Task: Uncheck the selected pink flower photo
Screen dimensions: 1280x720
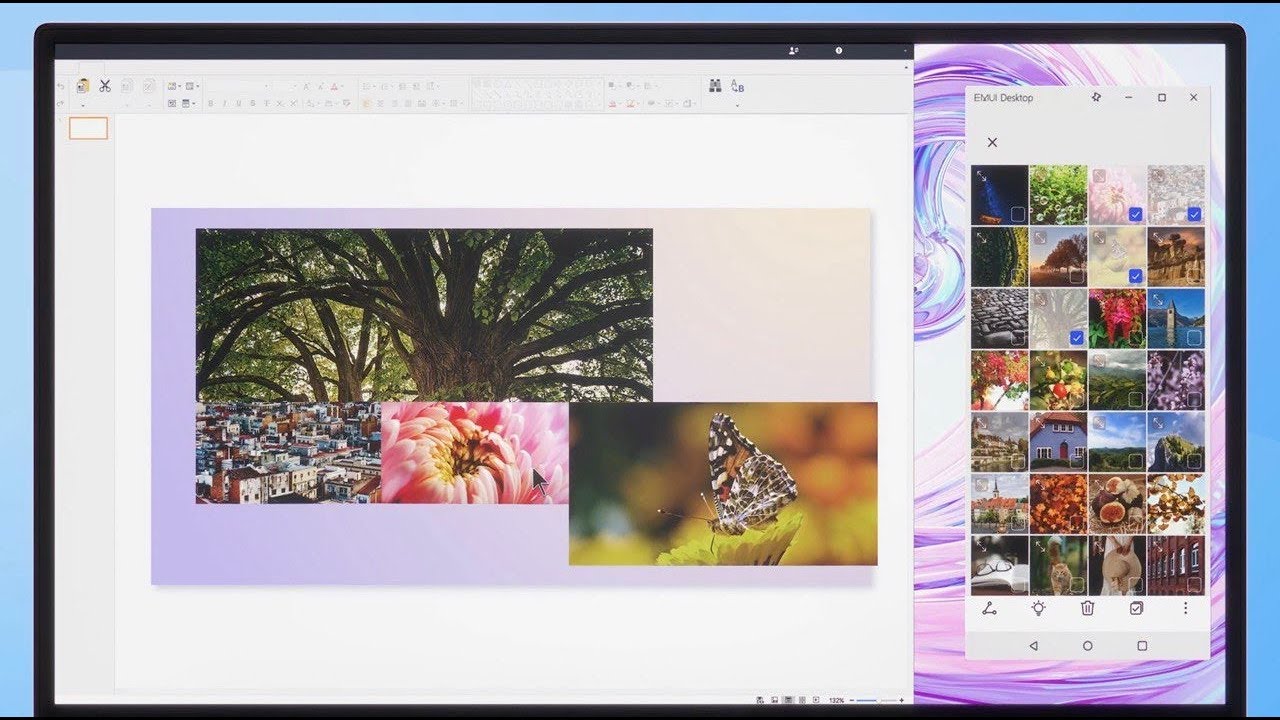Action: click(1135, 214)
